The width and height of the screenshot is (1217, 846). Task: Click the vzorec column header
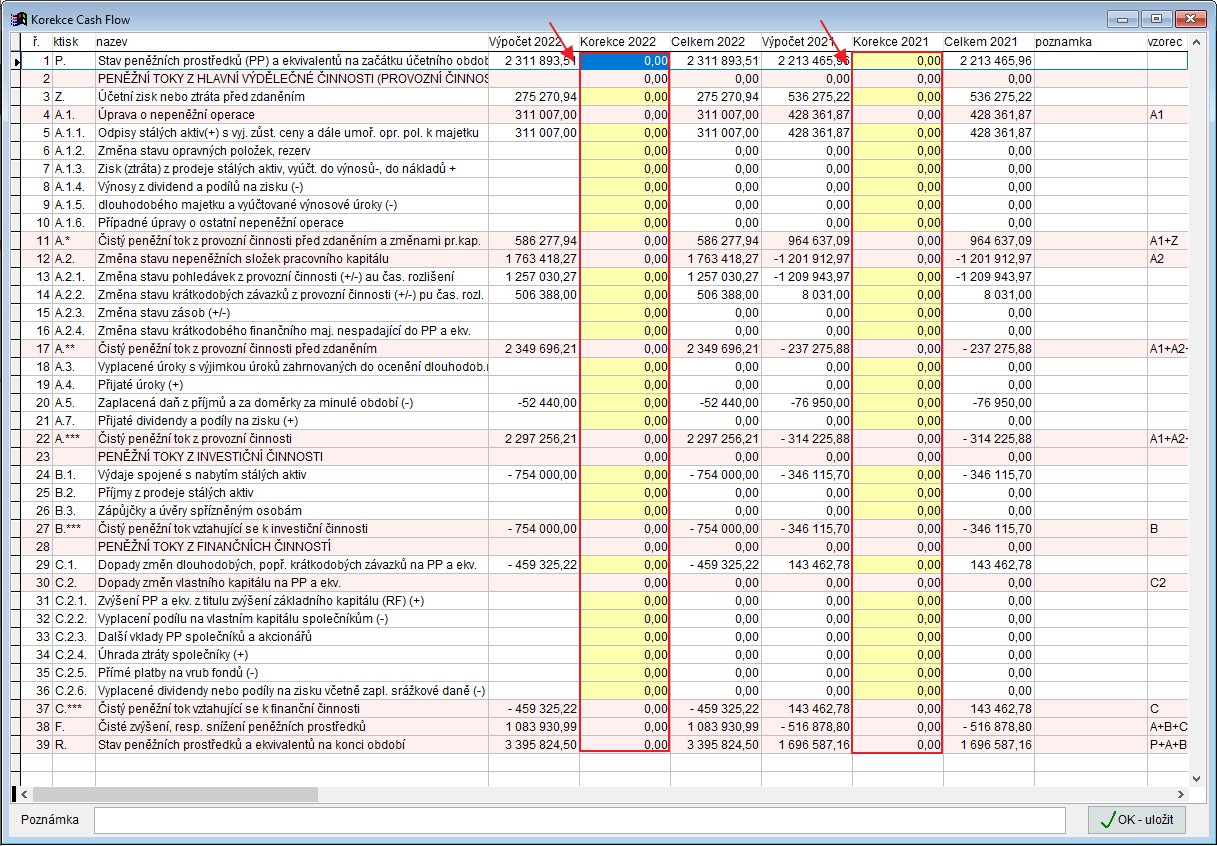[x=1166, y=42]
